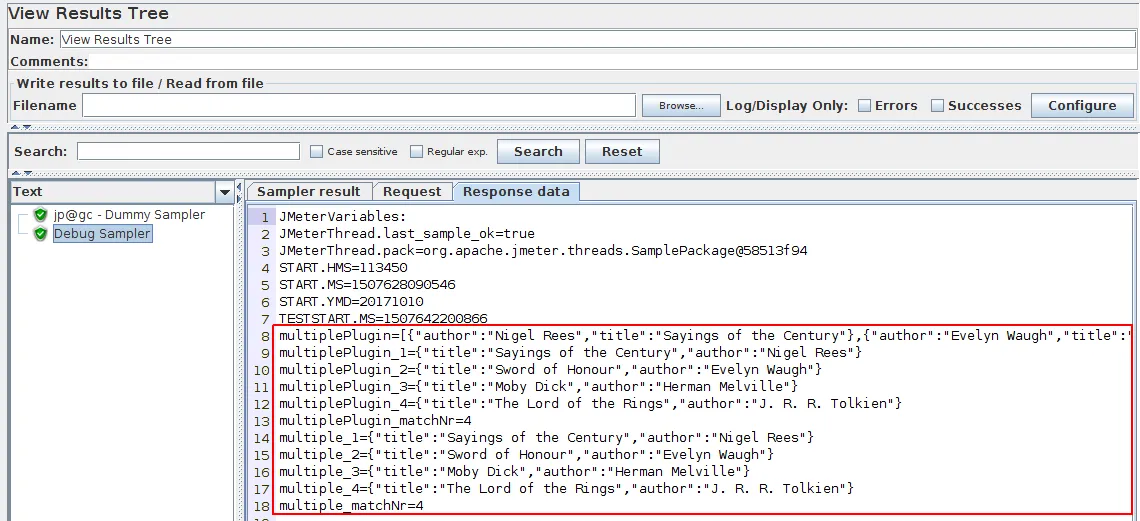Viewport: 1140px width, 521px height.
Task: Open the Text renderer dropdown
Action: (x=225, y=192)
